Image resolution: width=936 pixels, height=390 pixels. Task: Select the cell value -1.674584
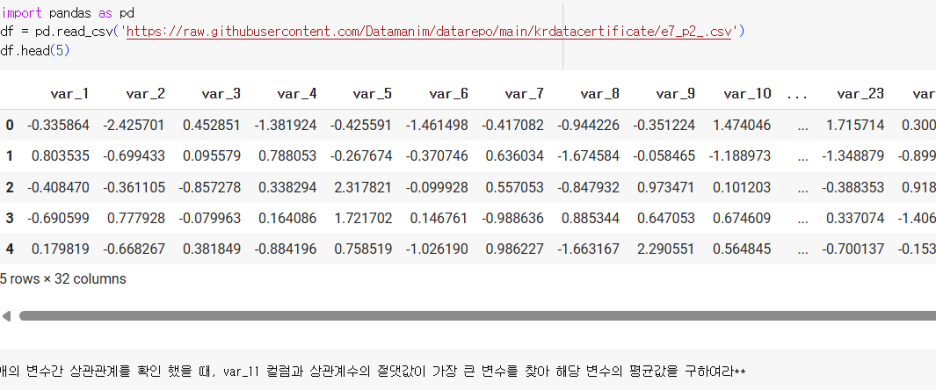pos(589,156)
